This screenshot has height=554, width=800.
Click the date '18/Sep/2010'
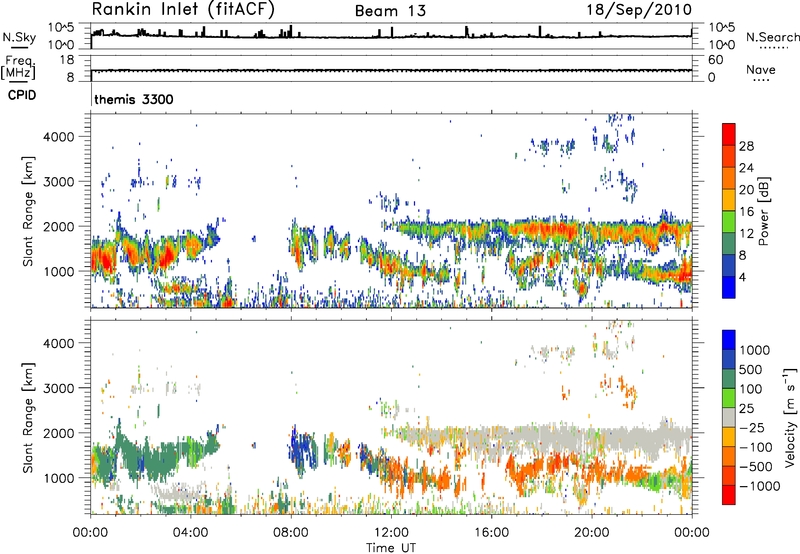(639, 10)
